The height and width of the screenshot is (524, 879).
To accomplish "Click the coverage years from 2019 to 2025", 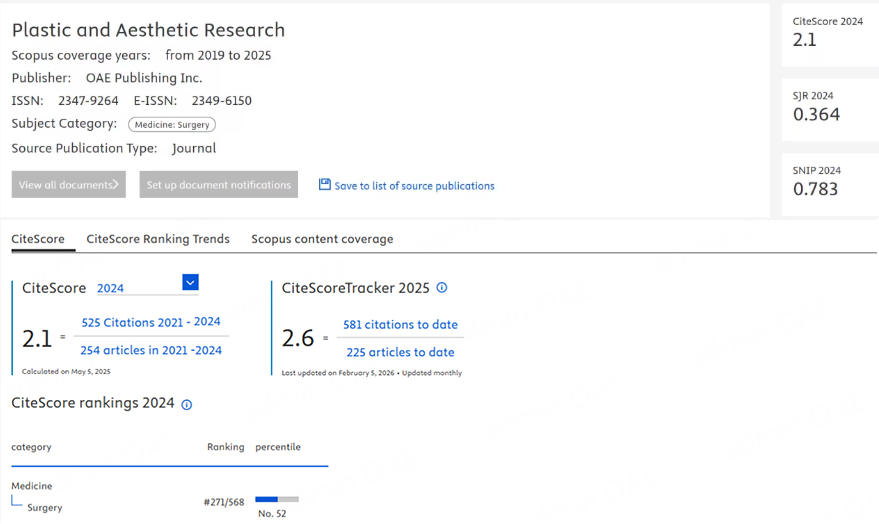I will (218, 55).
